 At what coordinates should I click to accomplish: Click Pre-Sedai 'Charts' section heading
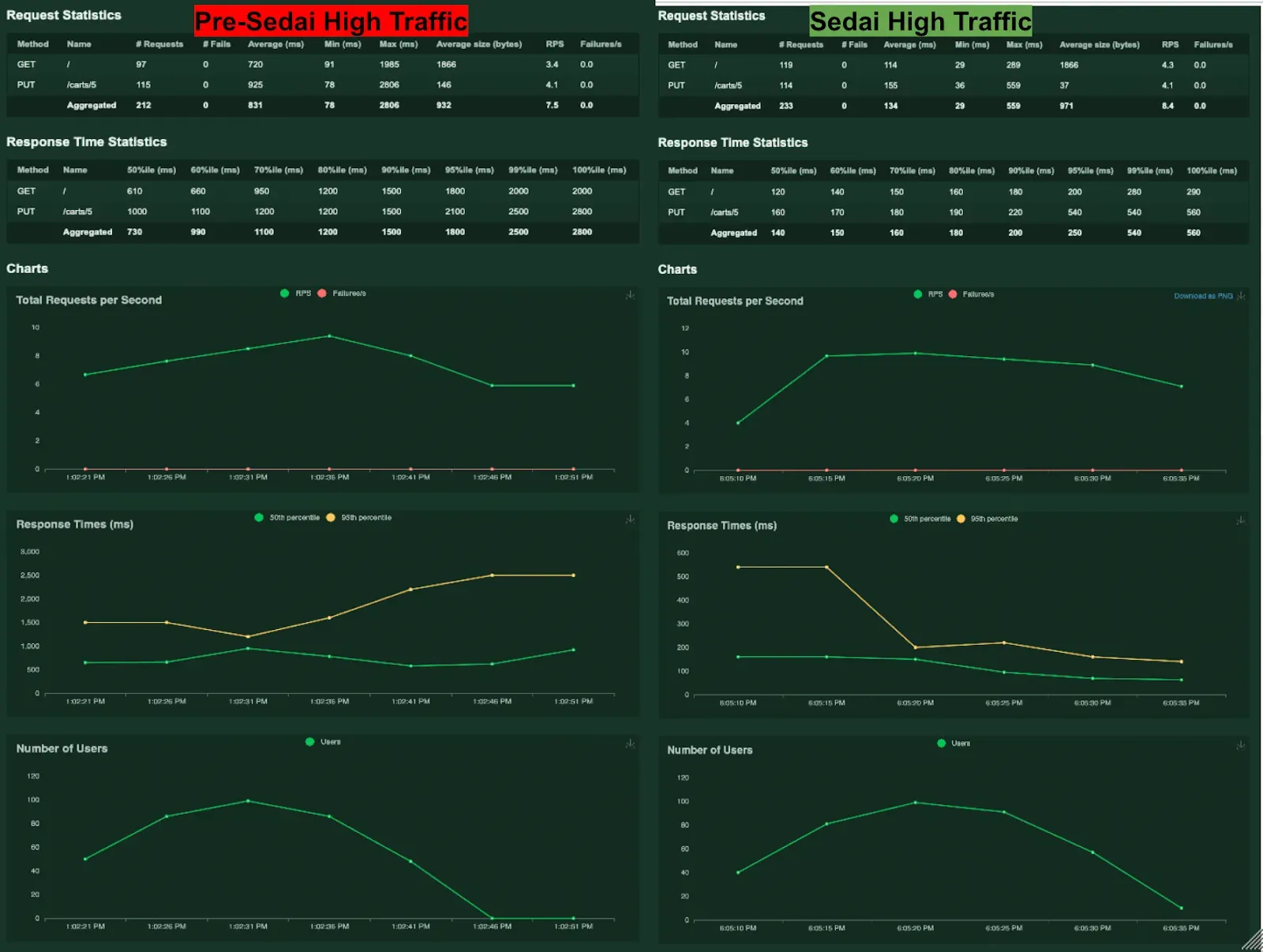[x=28, y=268]
